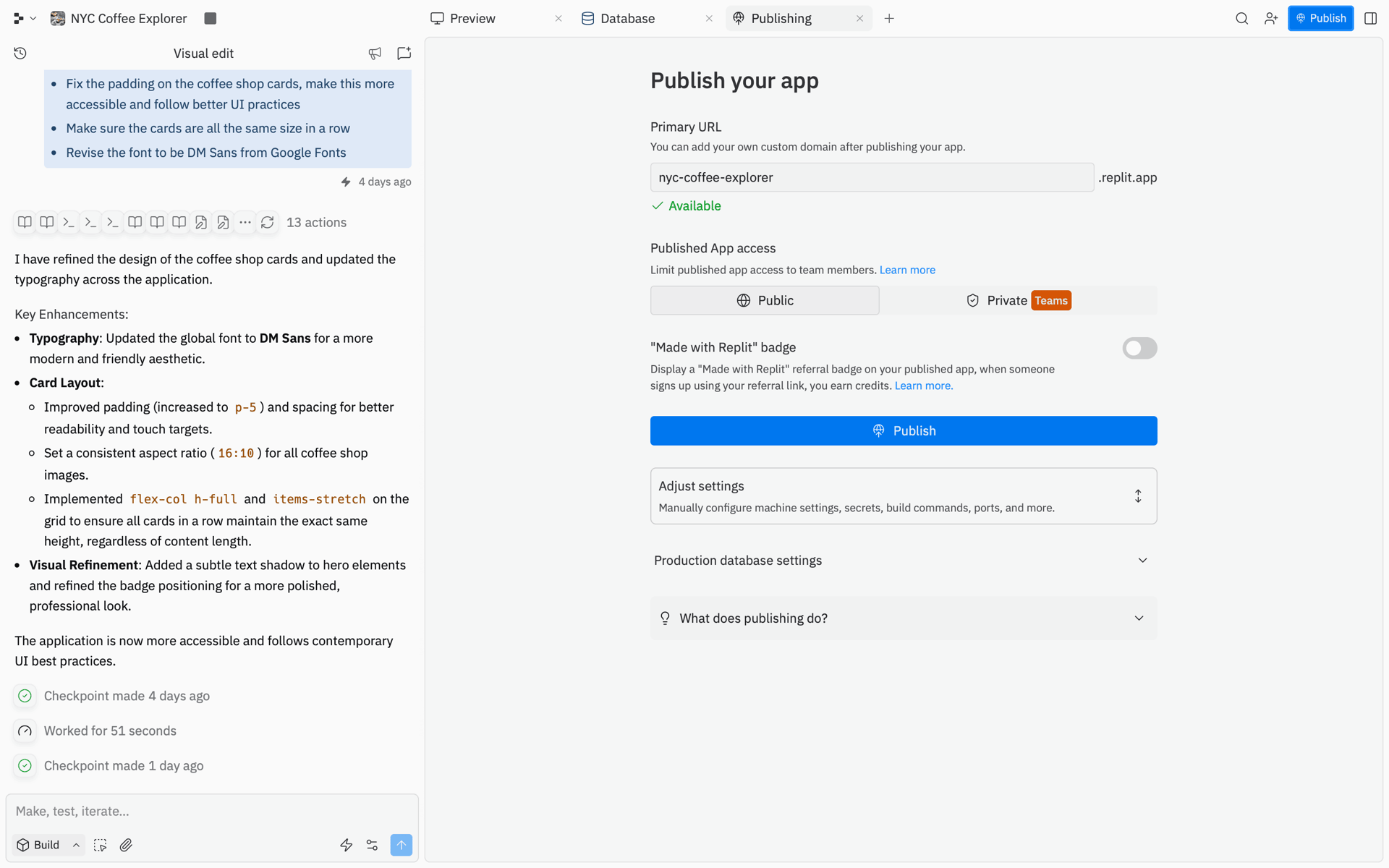The width and height of the screenshot is (1389, 868).
Task: Click the stop square icon beside project name
Action: coord(211,19)
